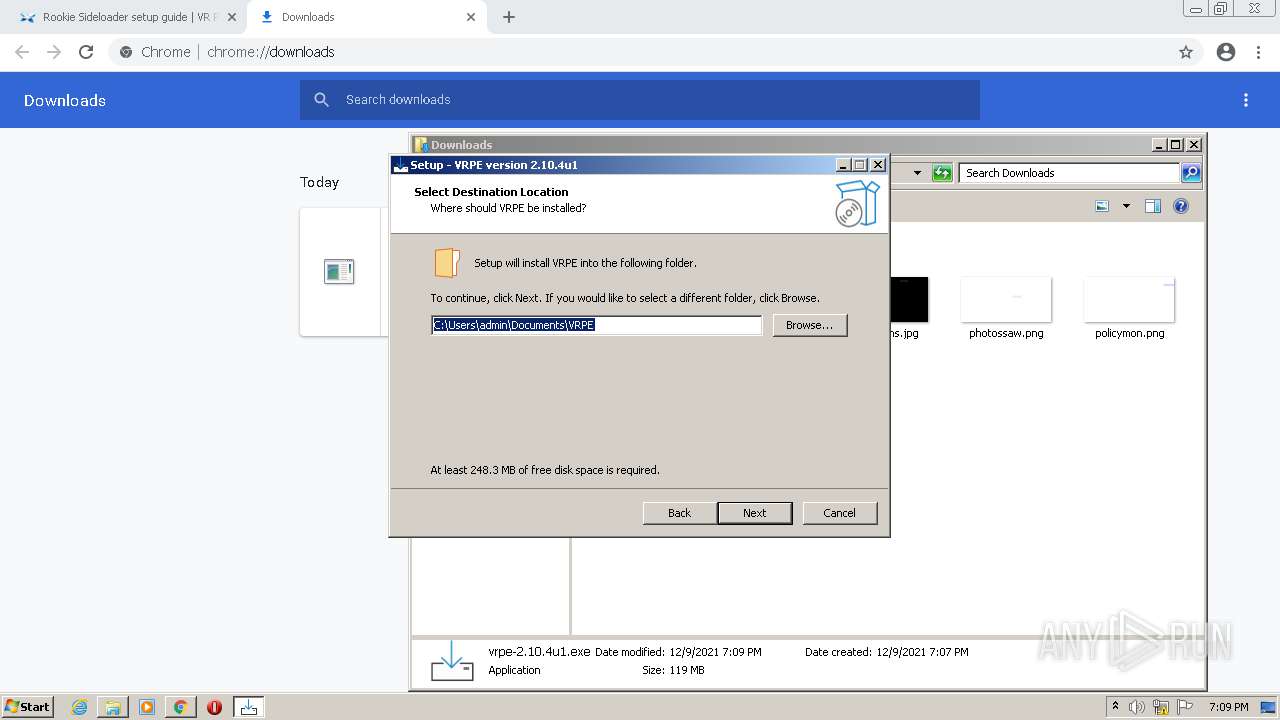Launch Internet Explorer from taskbar
Screen dimensions: 1280x720
(79, 707)
